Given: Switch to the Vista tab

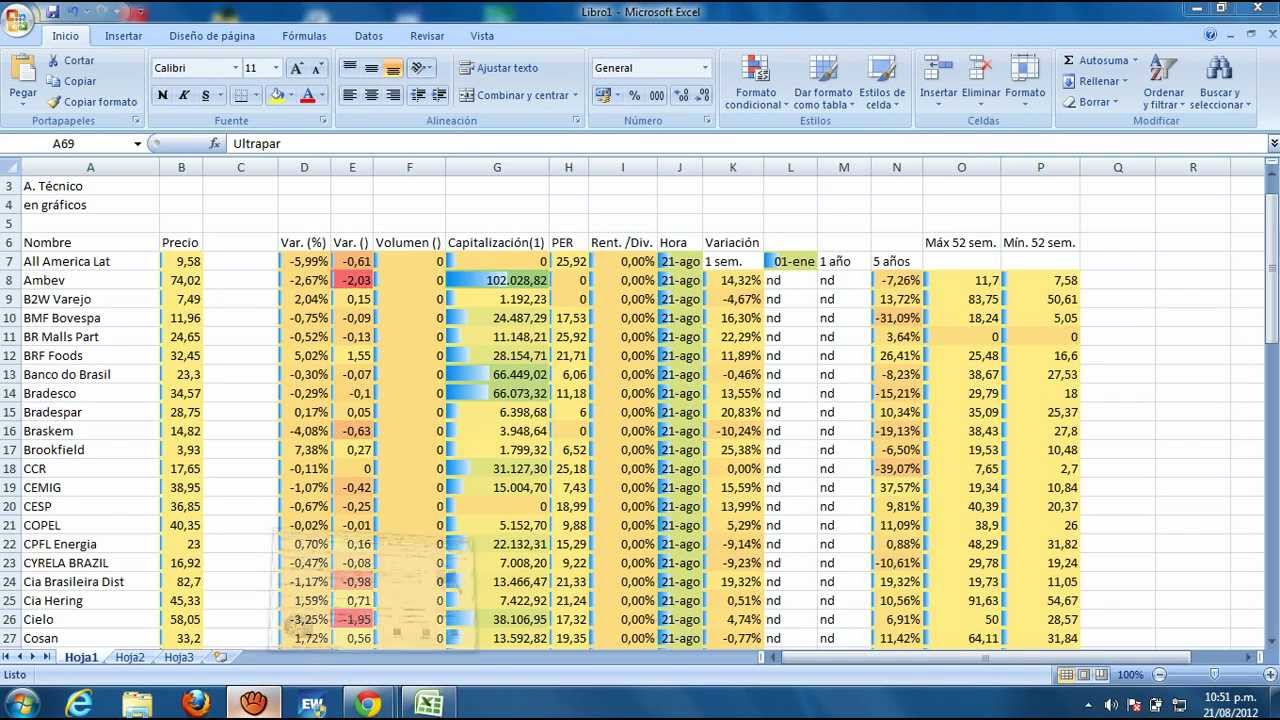Looking at the screenshot, I should 482,36.
